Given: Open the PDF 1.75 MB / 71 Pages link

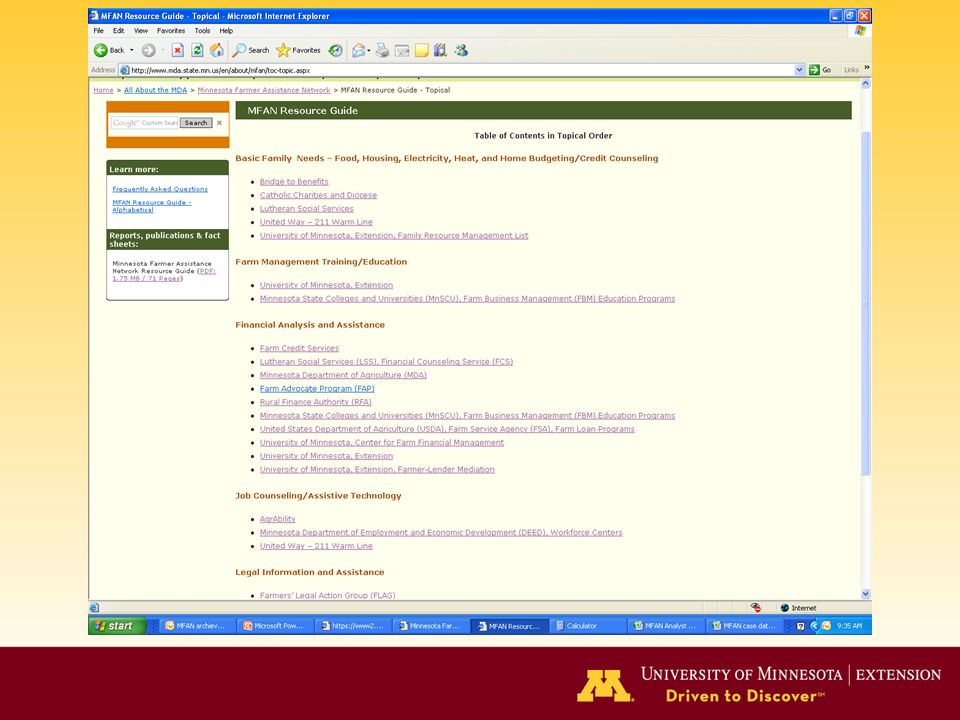Looking at the screenshot, I should (x=163, y=274).
